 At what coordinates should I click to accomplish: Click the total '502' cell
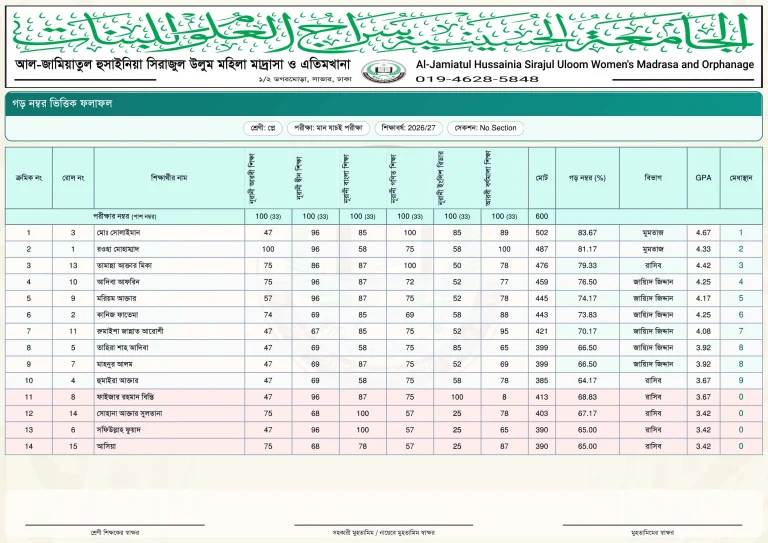(x=542, y=233)
